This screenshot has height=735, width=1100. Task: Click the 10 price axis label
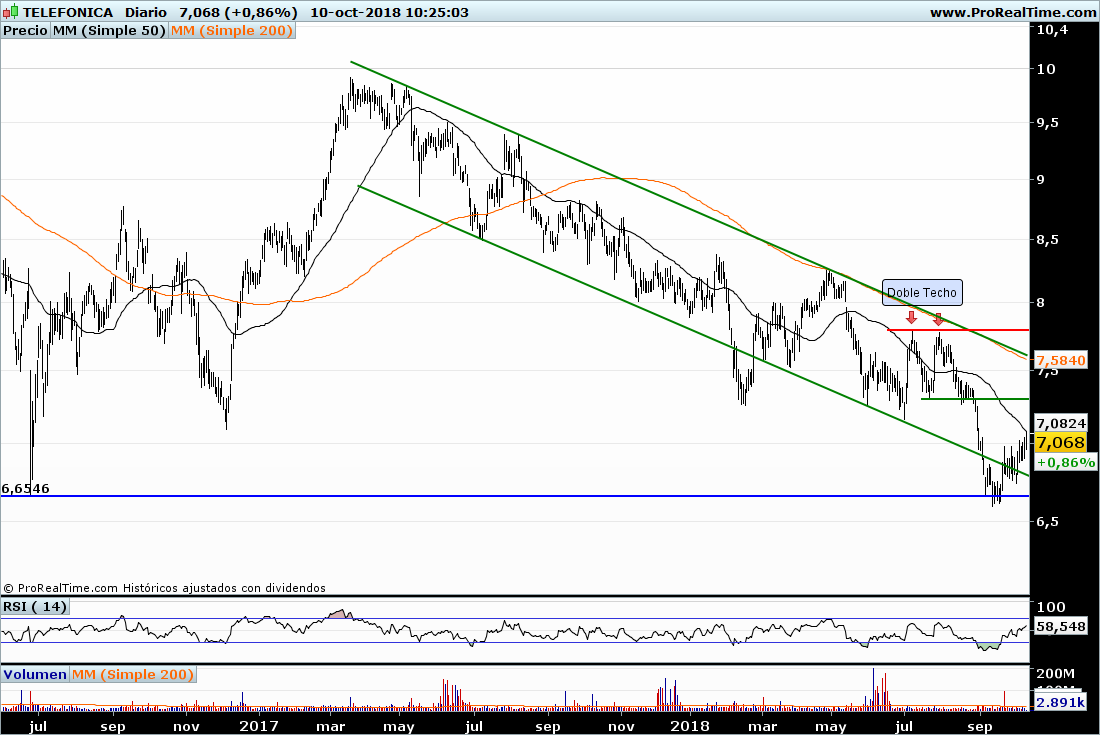click(x=1045, y=69)
